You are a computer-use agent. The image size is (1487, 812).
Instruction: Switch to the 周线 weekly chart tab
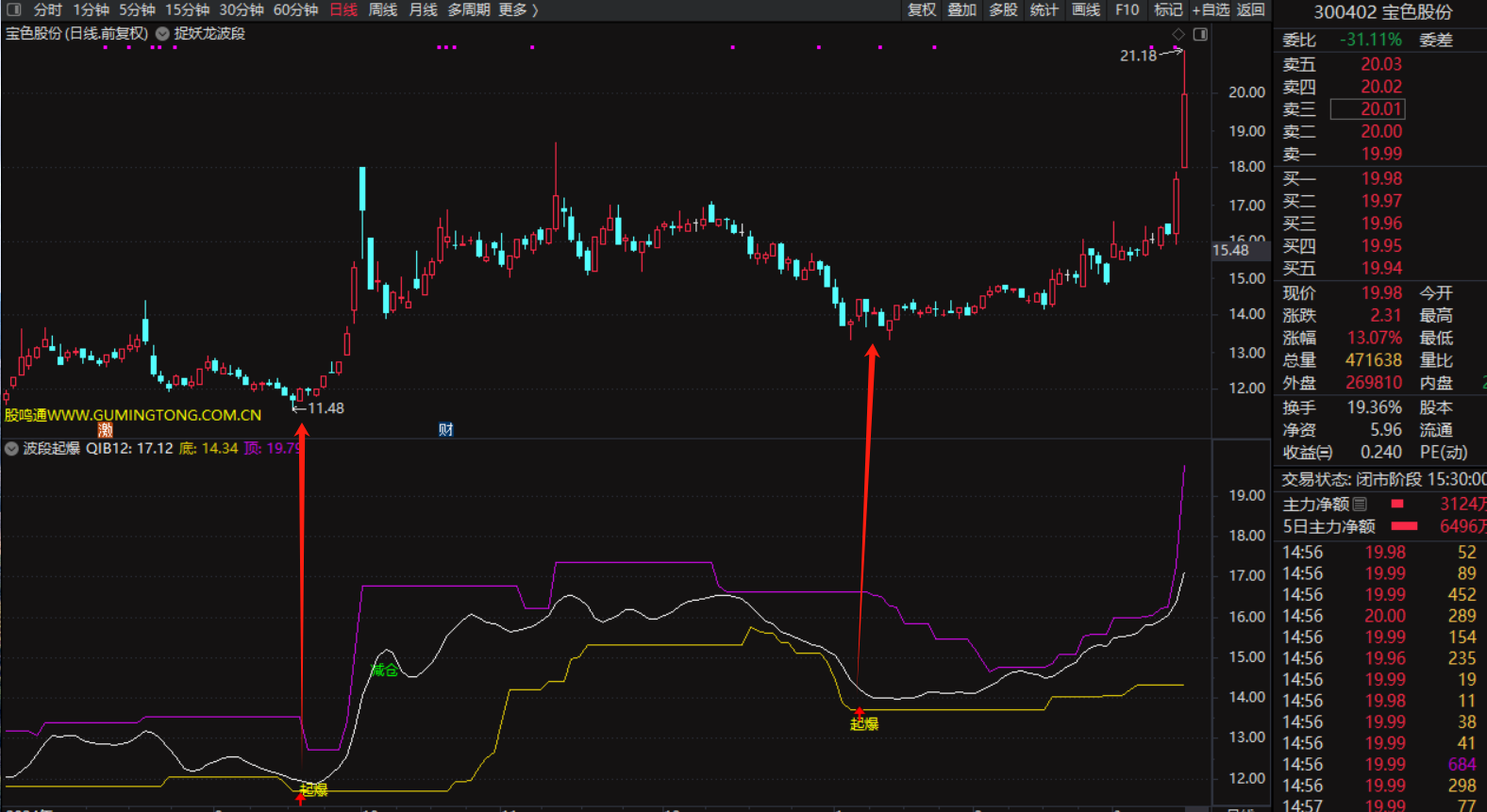tap(382, 10)
